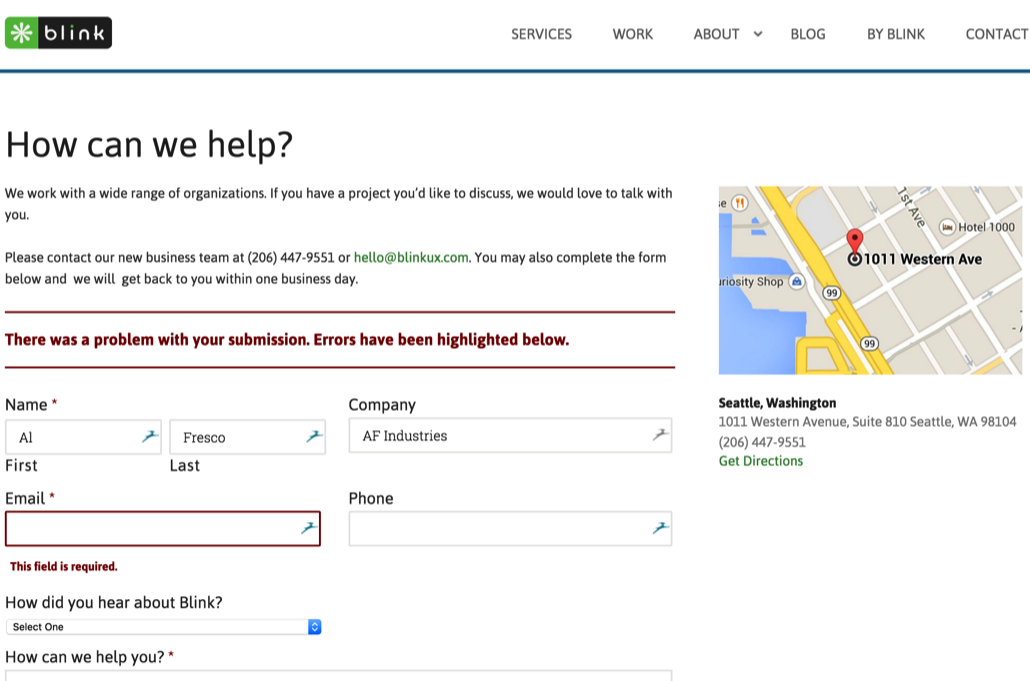Click autofill icon in Last name field

315,436
